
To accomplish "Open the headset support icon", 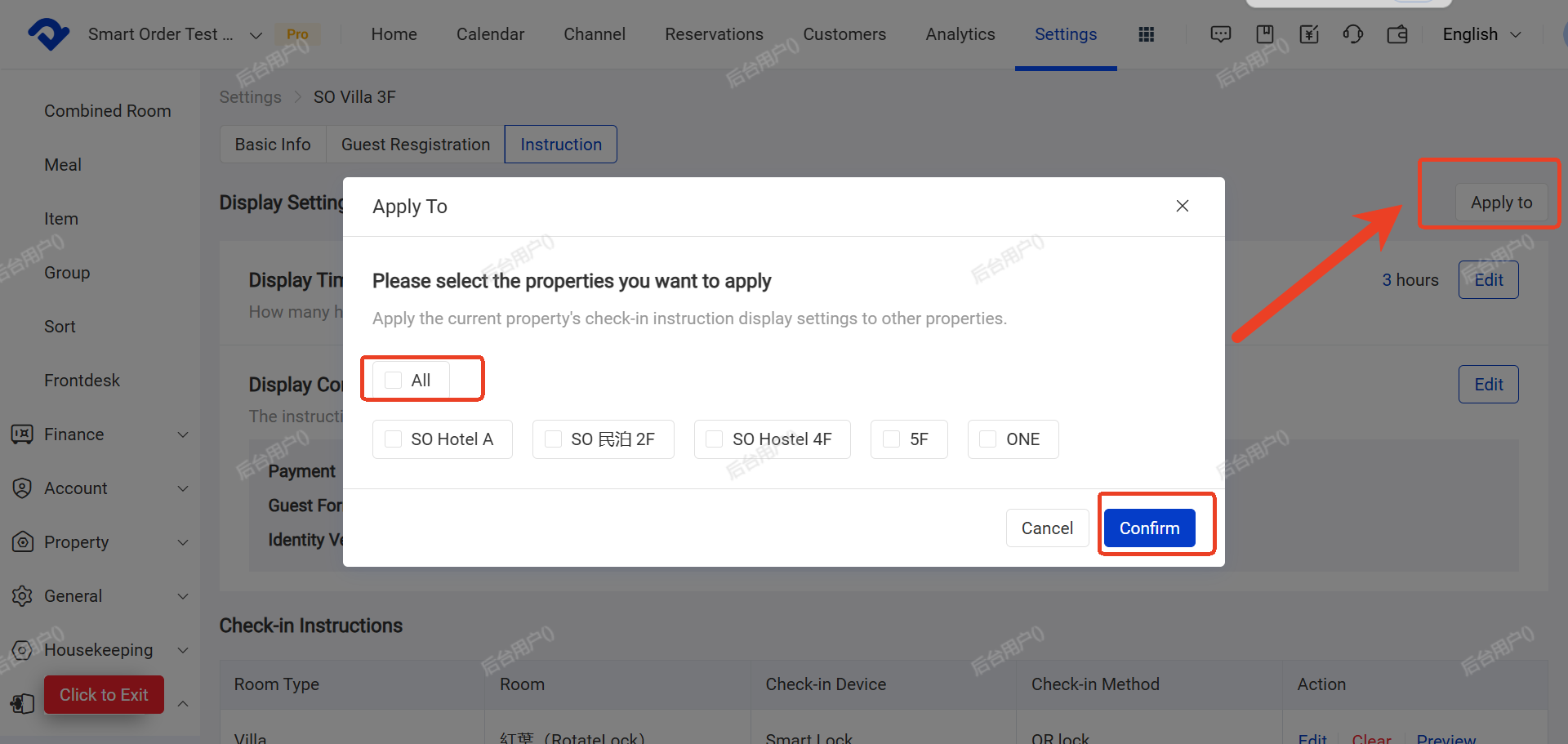I will (1353, 34).
